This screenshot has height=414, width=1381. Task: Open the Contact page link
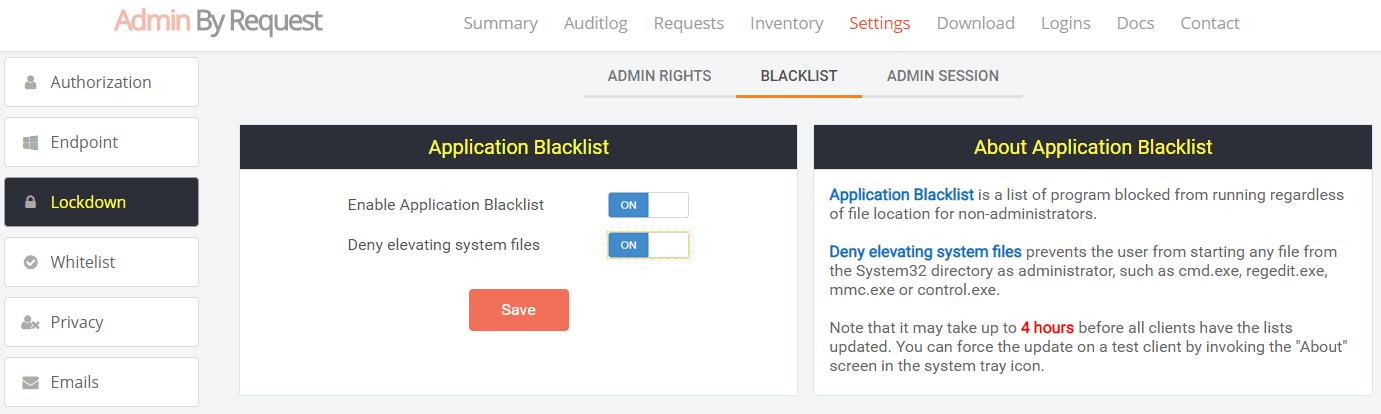1209,23
